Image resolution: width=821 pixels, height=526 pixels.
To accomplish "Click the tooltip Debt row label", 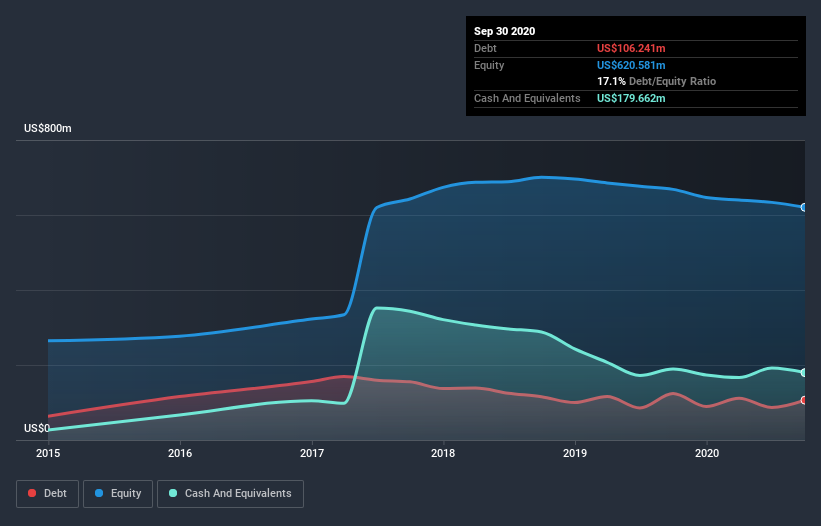I will point(485,48).
